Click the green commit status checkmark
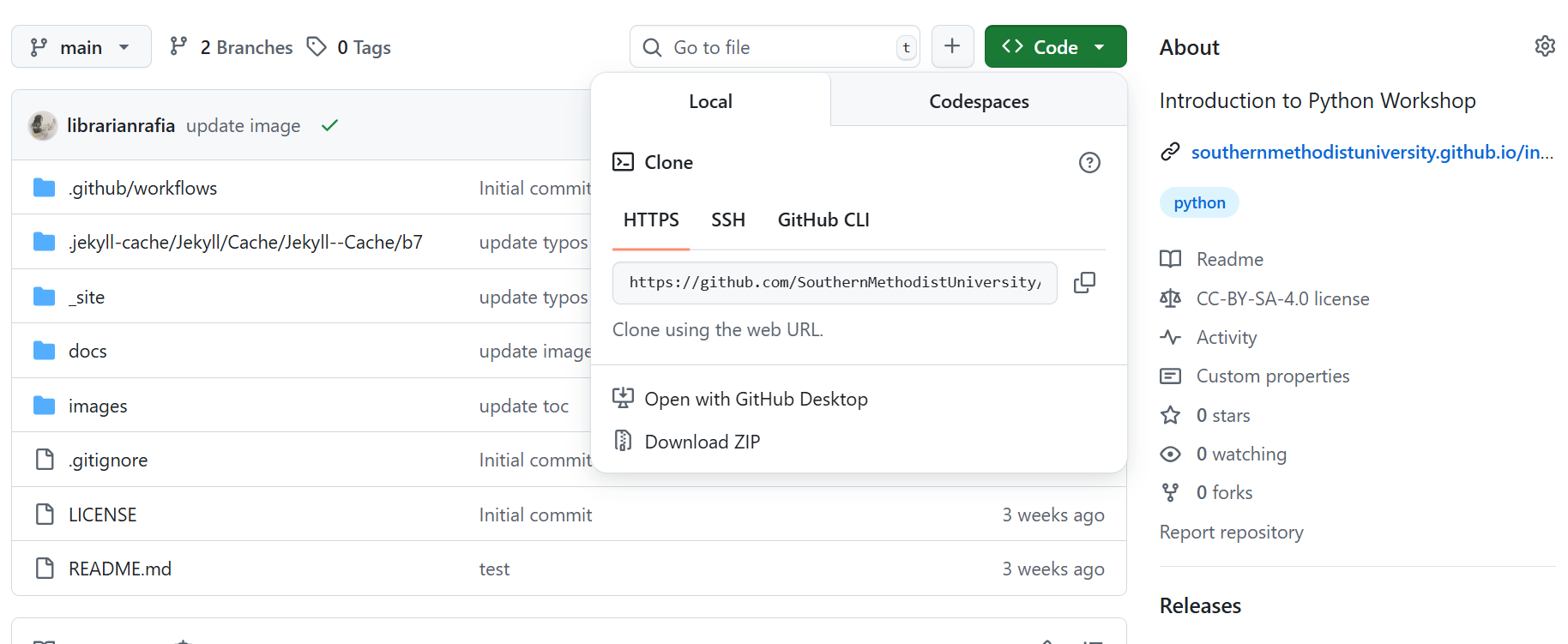Viewport: 1568px width, 644px height. [x=329, y=125]
